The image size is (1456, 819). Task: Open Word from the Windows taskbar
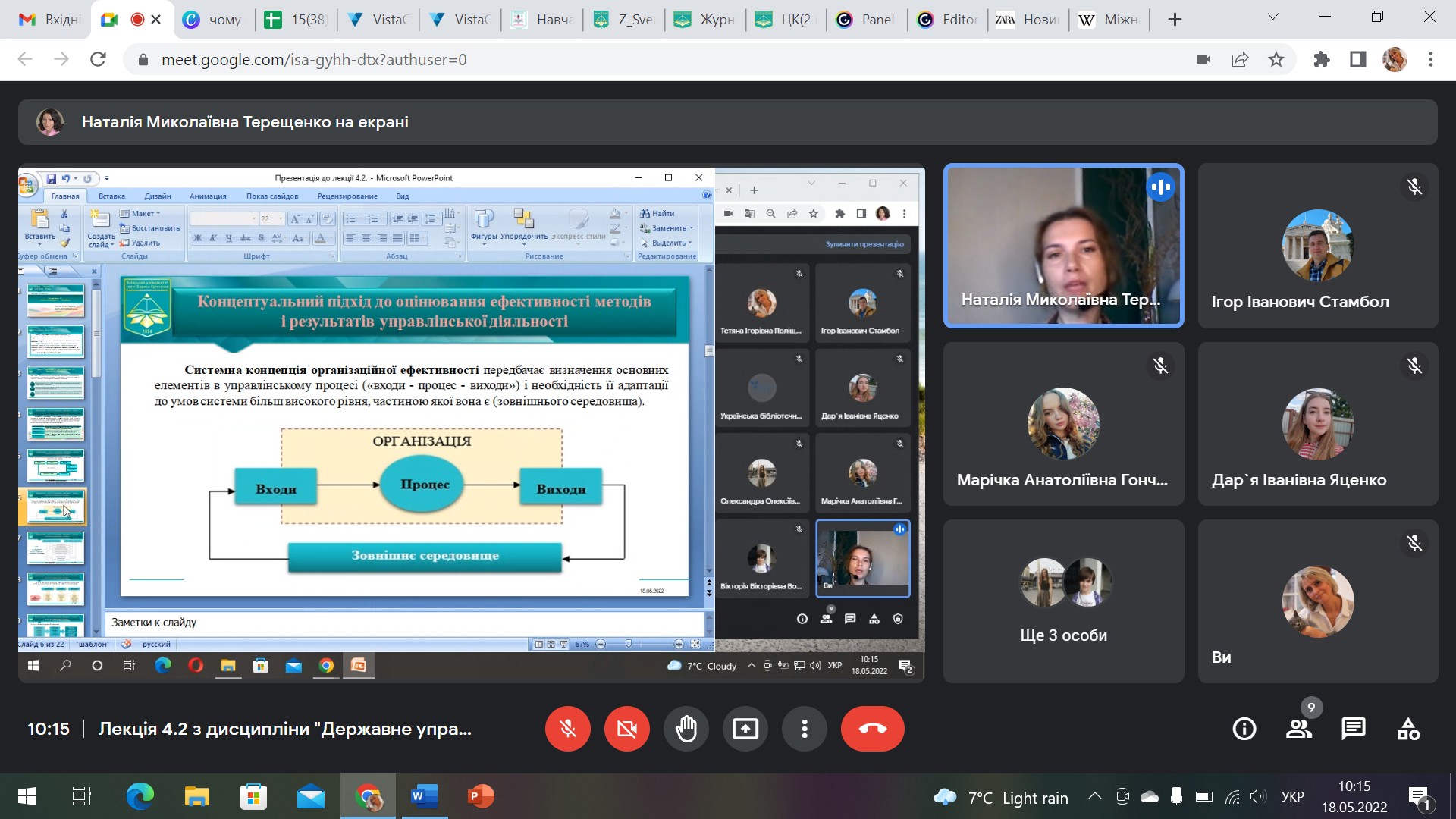pos(423,797)
